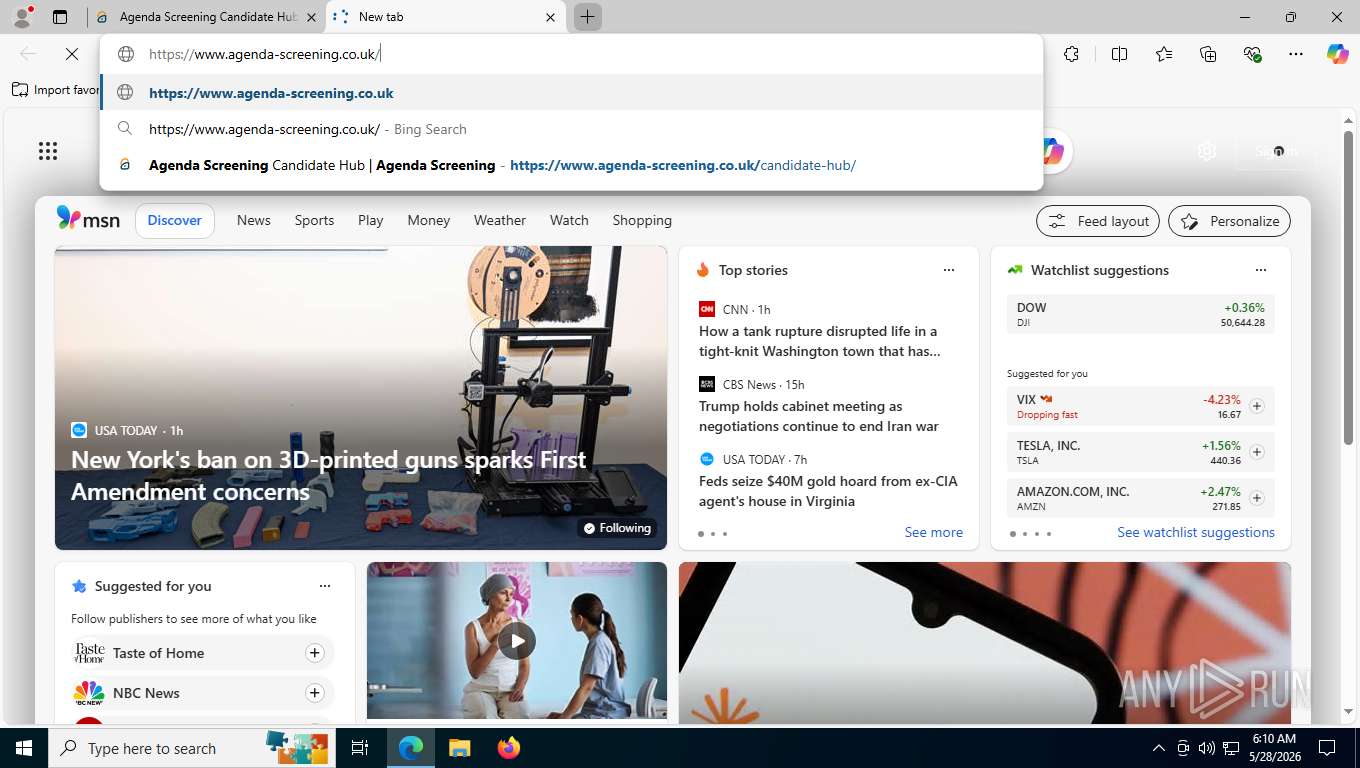This screenshot has width=1360, height=768.
Task: Switch to the Agenda Screening Candidate Hub tab
Action: pyautogui.click(x=207, y=17)
